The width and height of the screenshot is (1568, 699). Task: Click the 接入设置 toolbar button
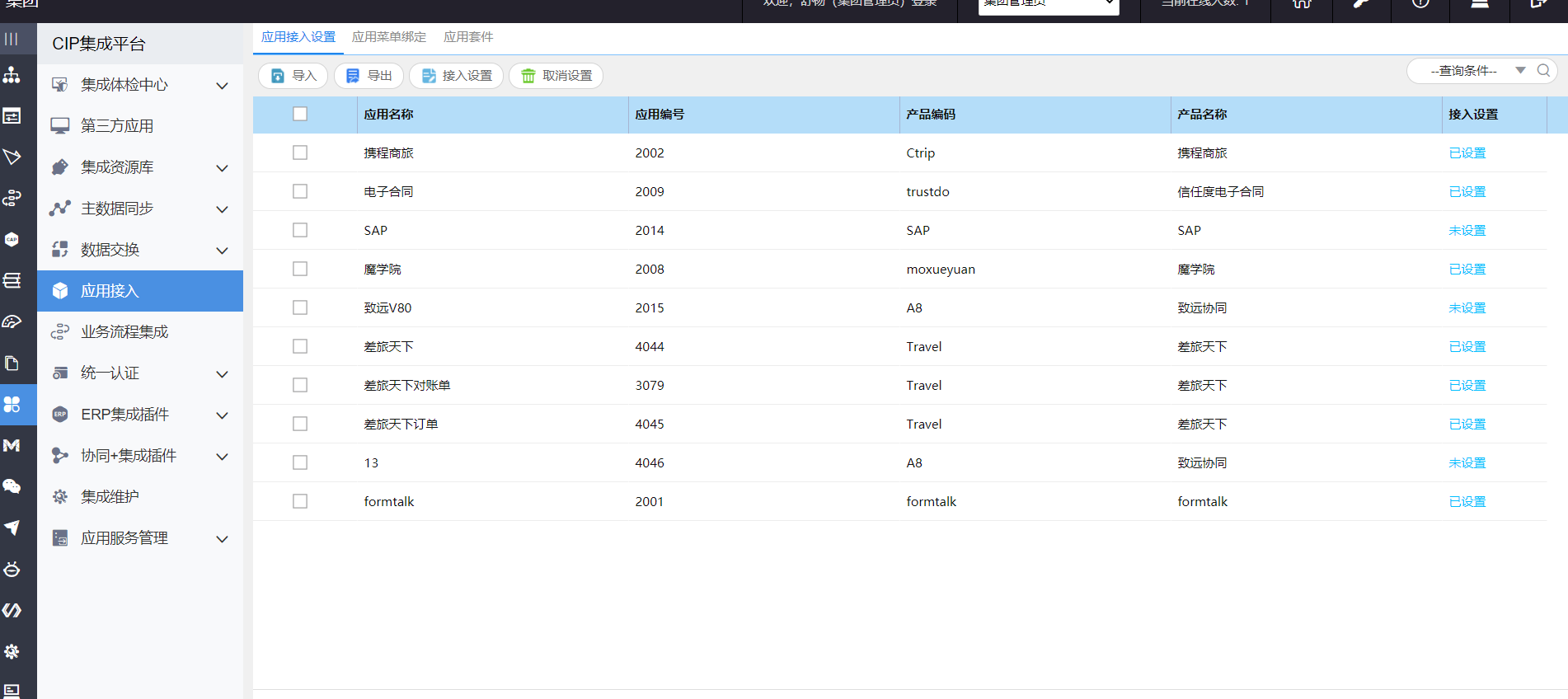tap(457, 76)
